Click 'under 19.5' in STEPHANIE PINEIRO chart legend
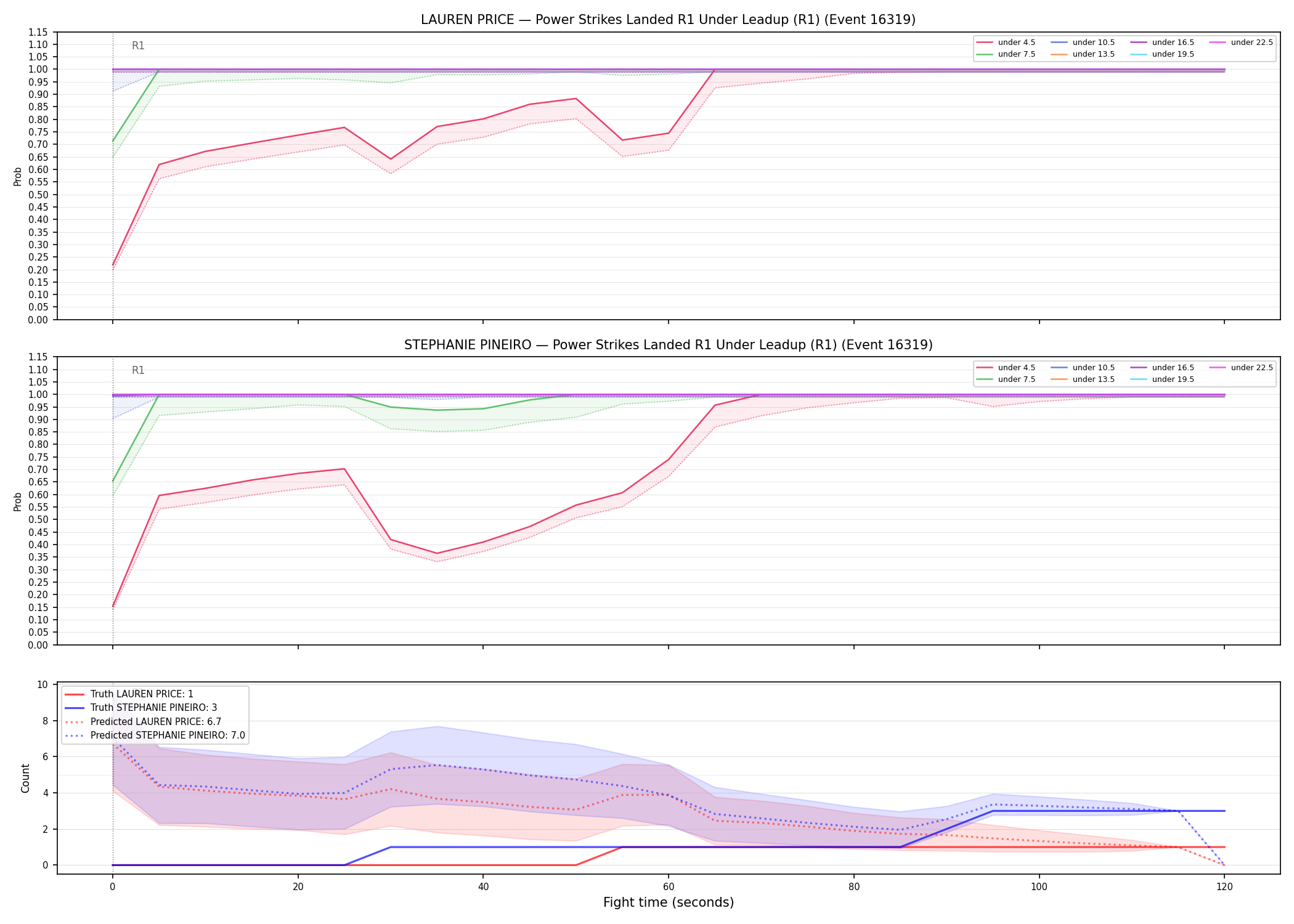1294x924 pixels. pos(1163,379)
